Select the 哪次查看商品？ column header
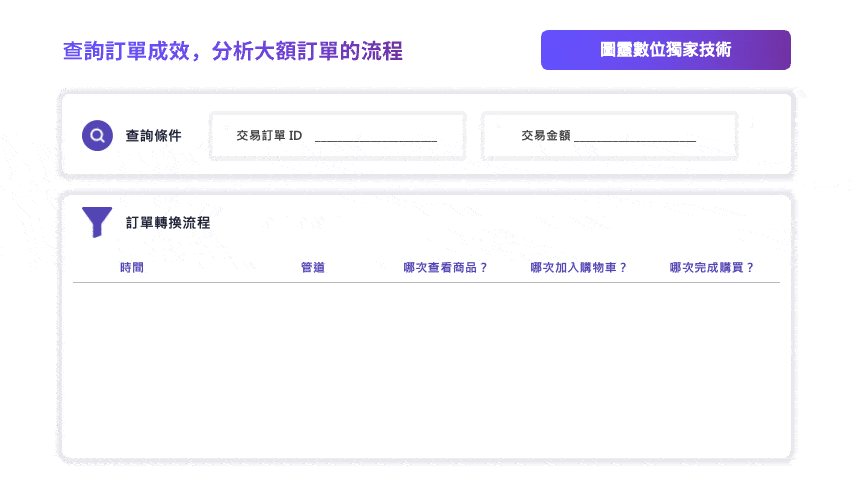853x480 pixels. [446, 267]
